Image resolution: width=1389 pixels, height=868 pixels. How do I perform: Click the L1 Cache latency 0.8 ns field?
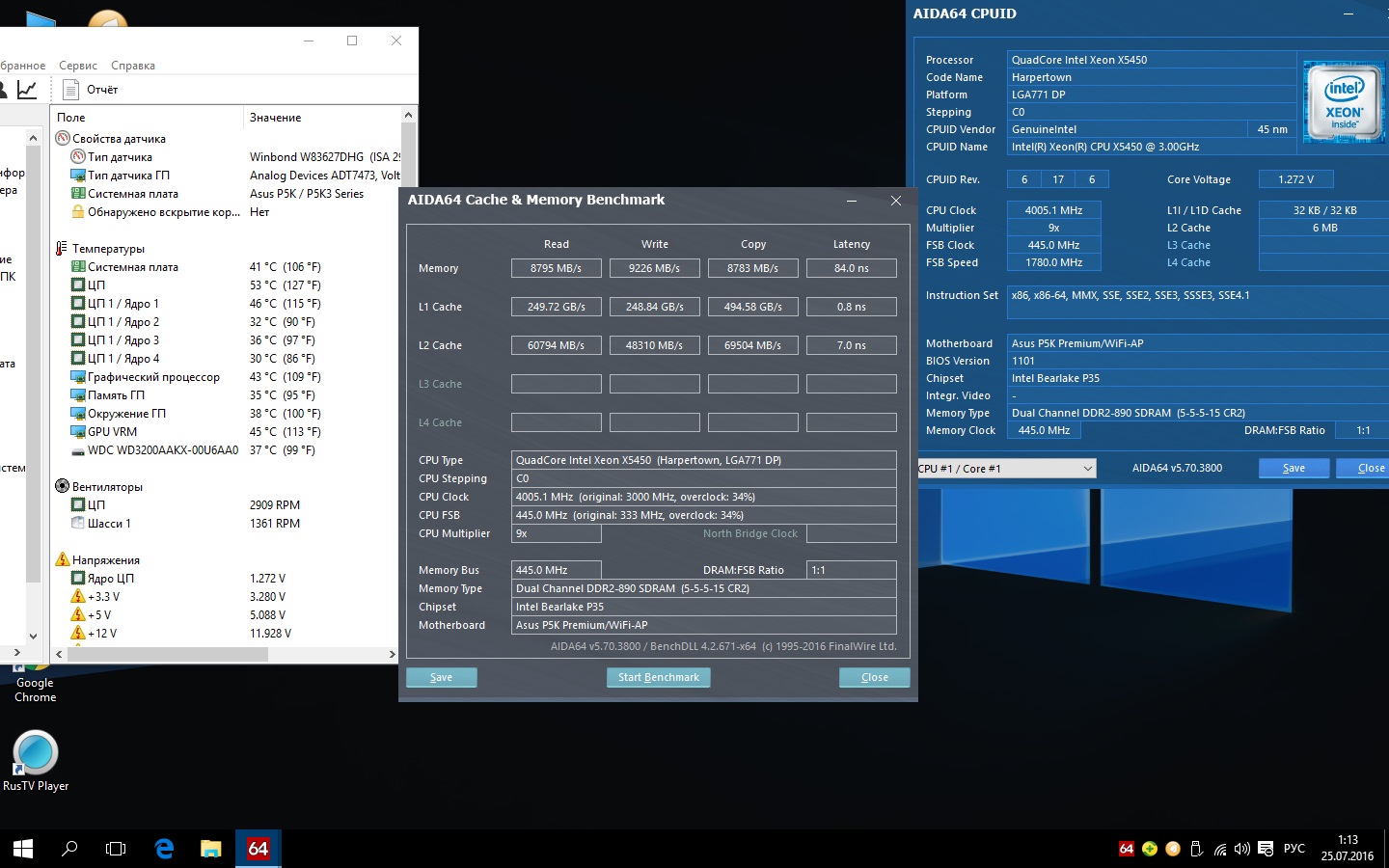click(x=852, y=307)
